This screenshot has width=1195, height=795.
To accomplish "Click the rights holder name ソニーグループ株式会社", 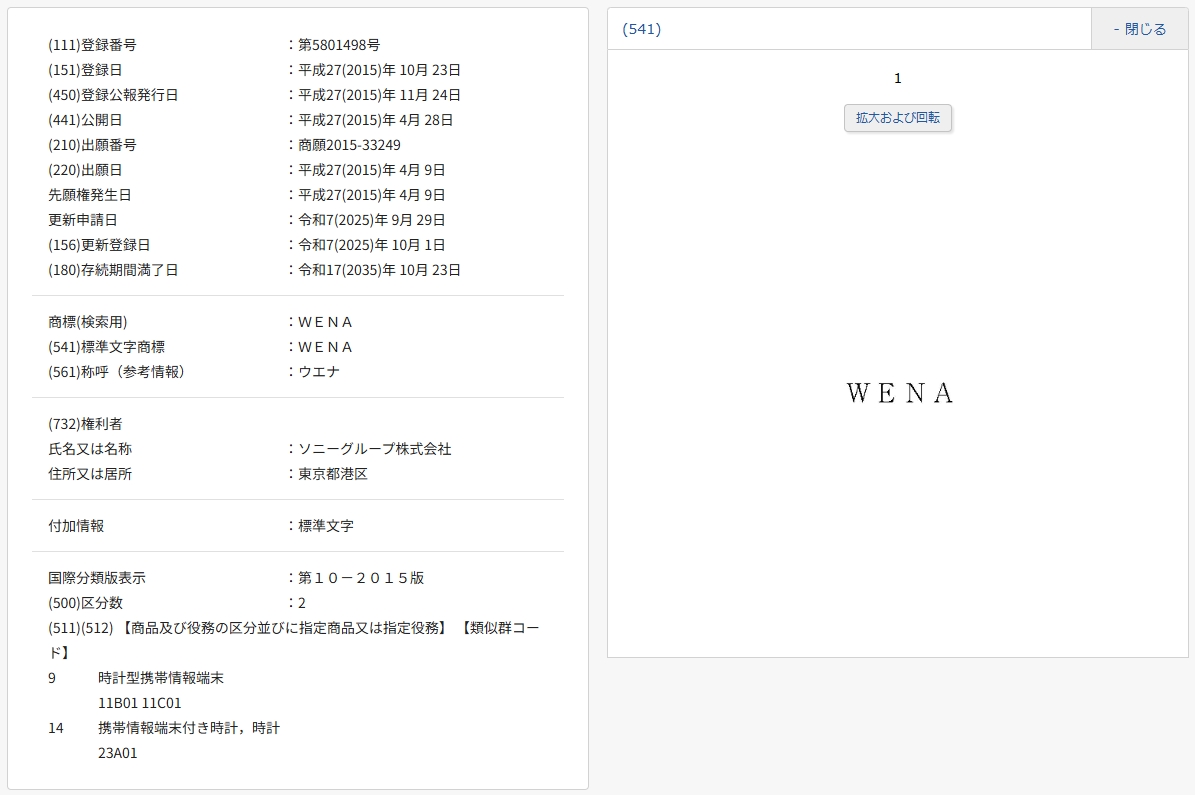I will tap(375, 449).
